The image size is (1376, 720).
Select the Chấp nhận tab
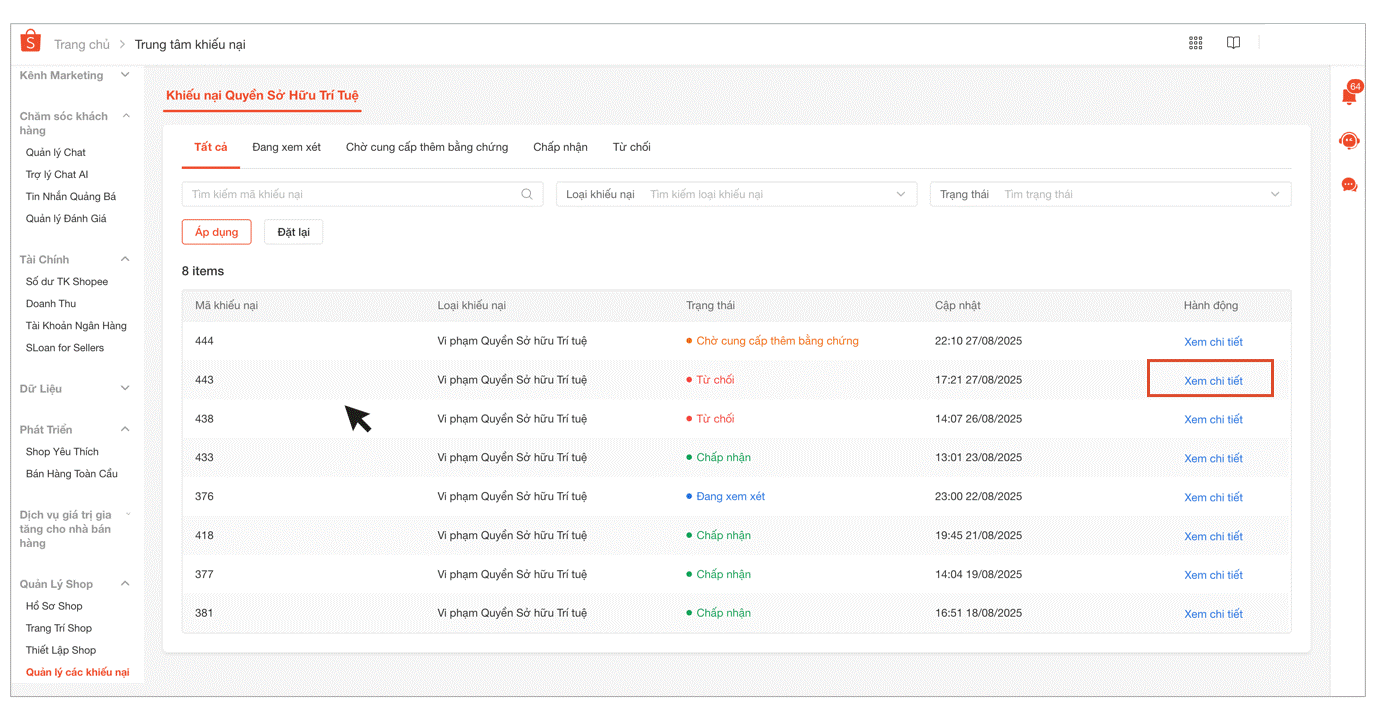tap(560, 147)
